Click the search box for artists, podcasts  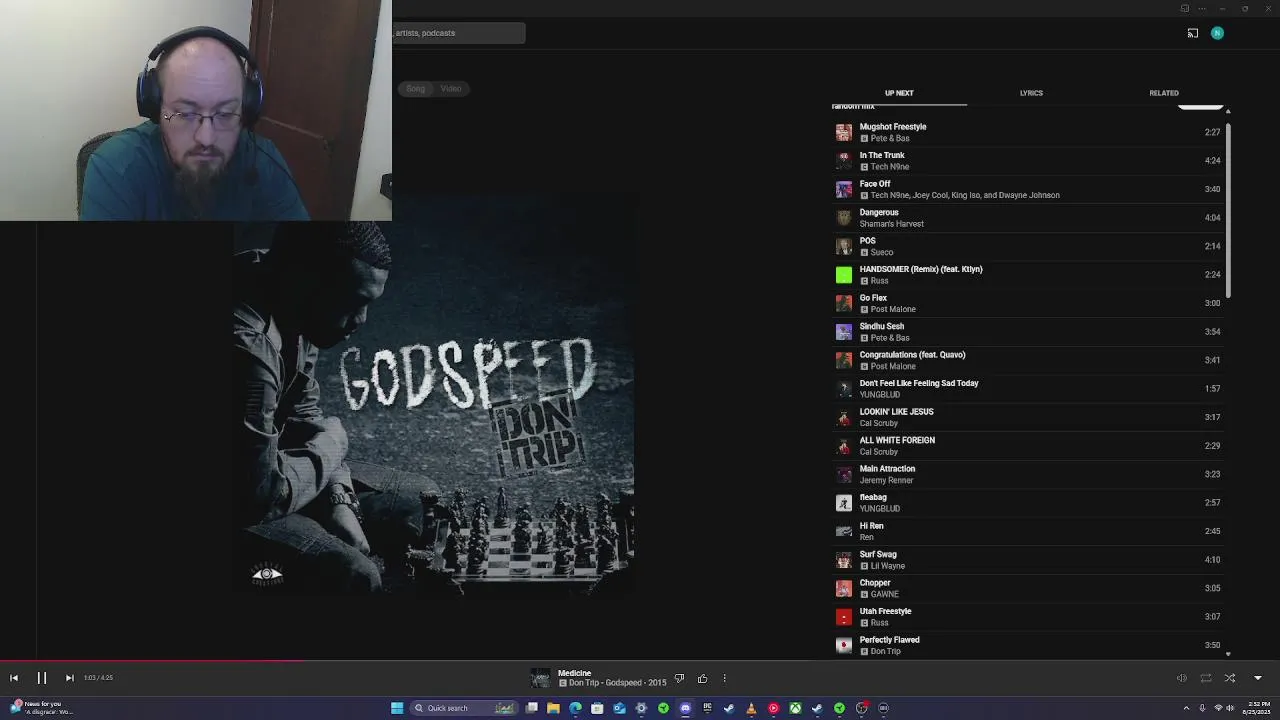tap(459, 33)
